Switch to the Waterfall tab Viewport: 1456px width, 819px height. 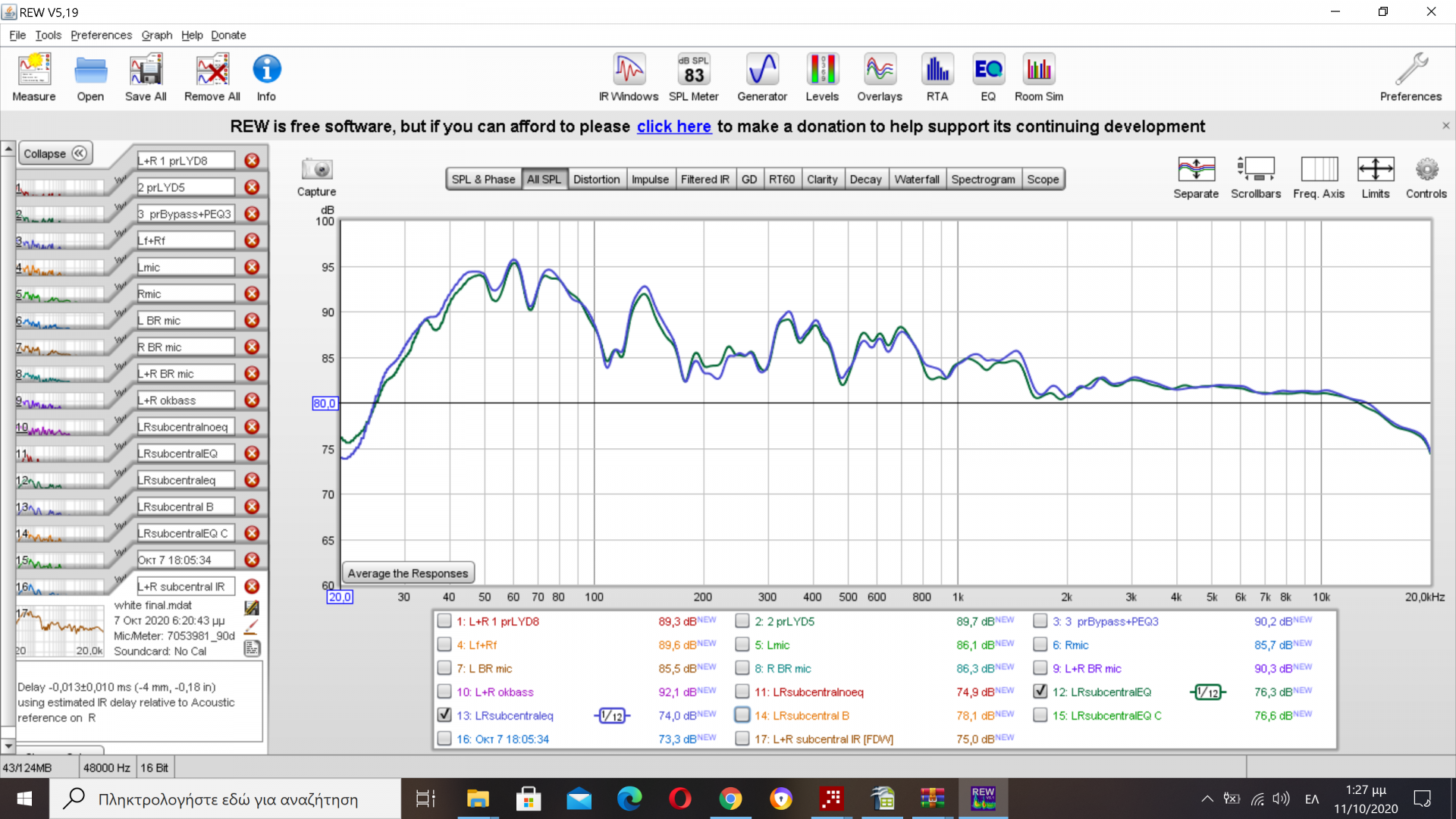point(916,179)
